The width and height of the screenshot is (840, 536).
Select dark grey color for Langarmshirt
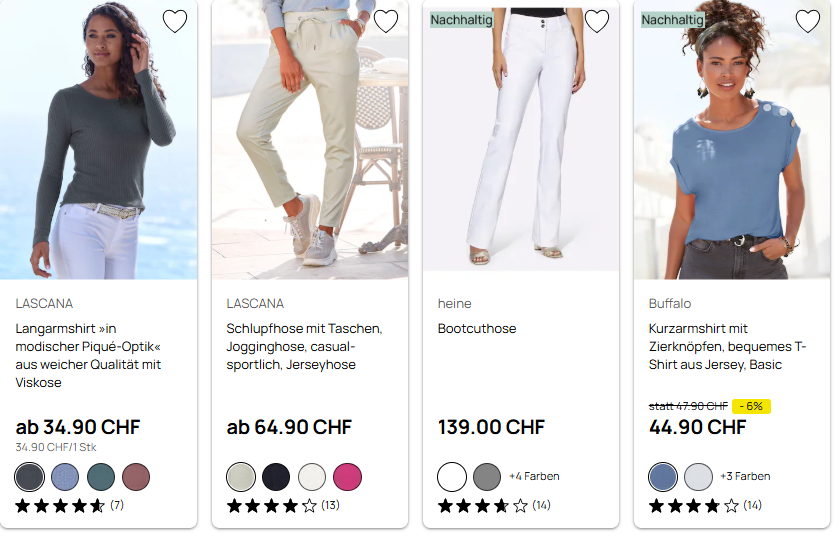[x=30, y=477]
